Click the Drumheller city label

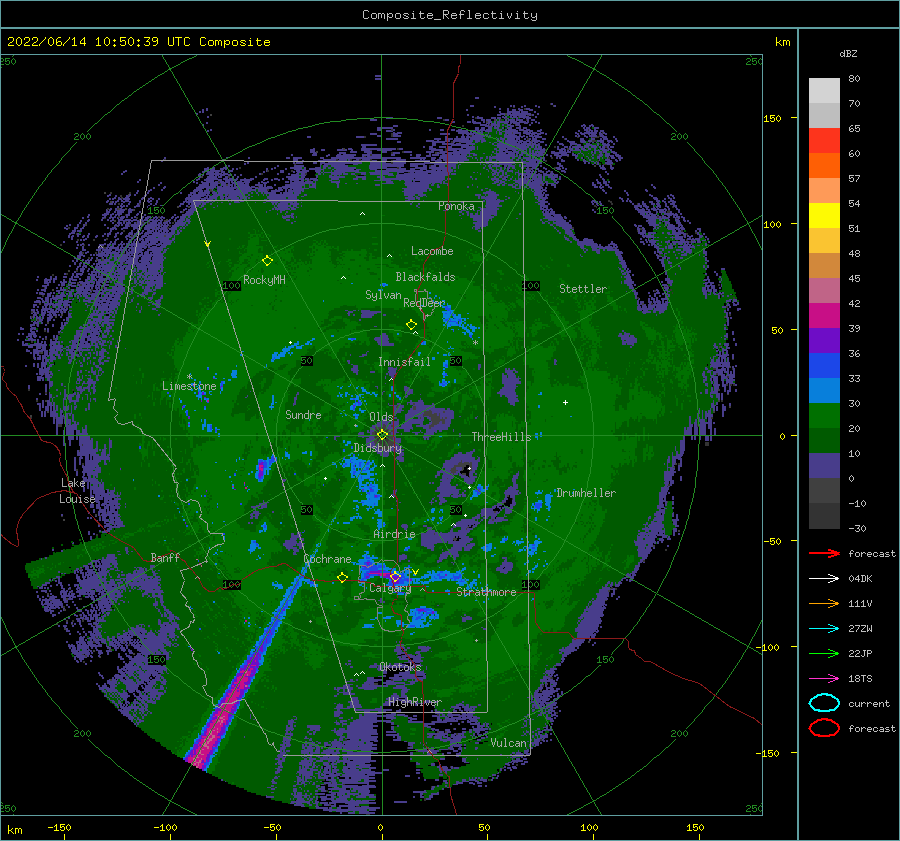coord(586,493)
